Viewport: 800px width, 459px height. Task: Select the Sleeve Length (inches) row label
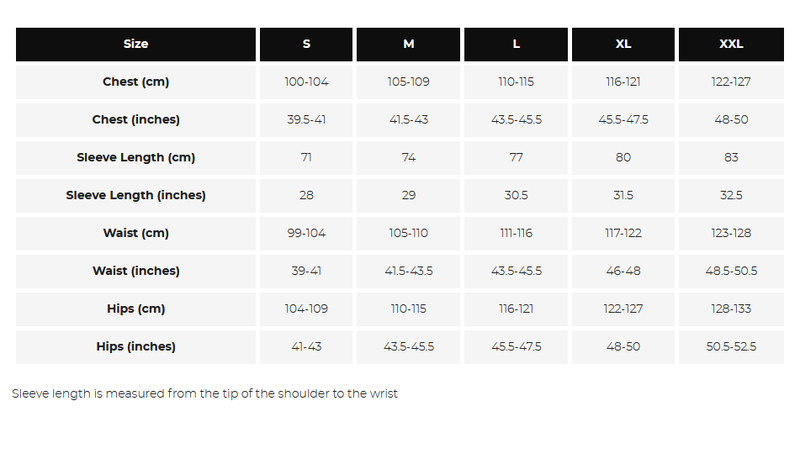pyautogui.click(x=136, y=196)
